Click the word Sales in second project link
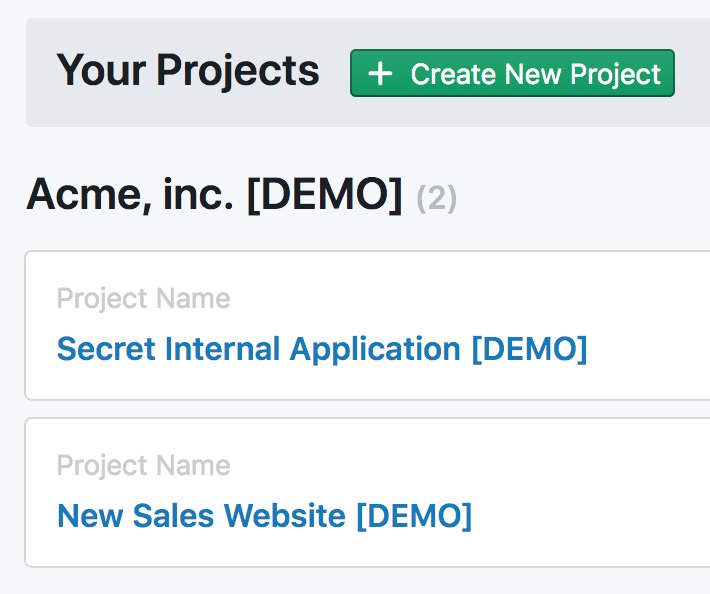710x594 pixels. 173,516
